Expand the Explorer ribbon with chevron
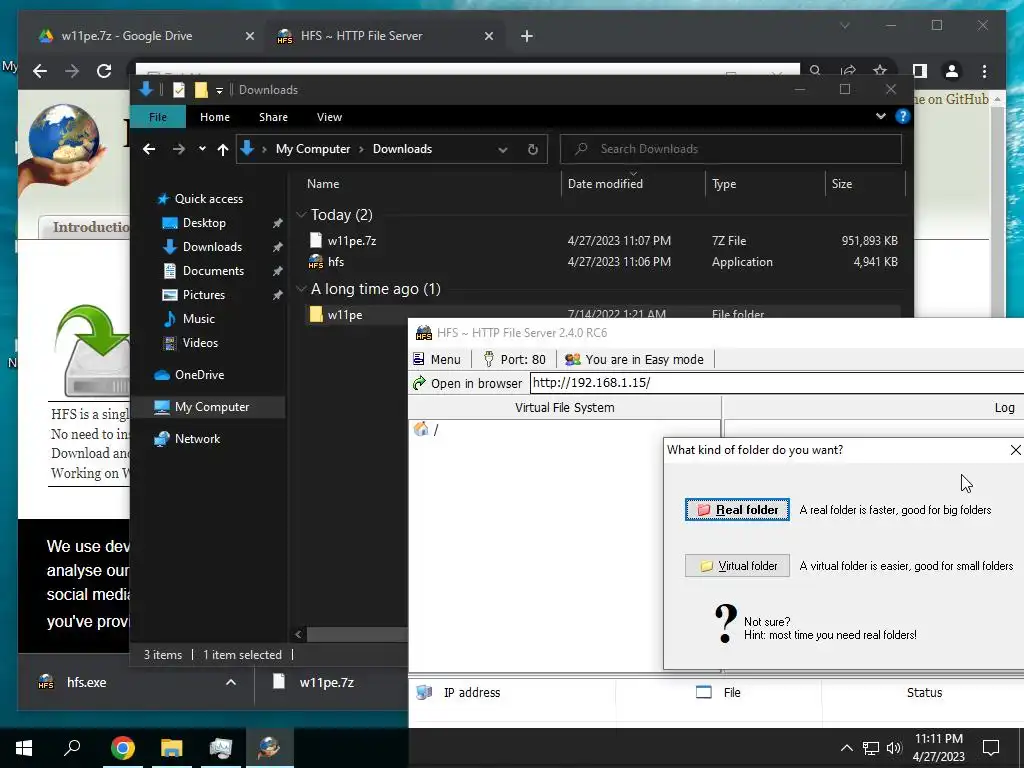Screen dimensions: 1024x768 [x=880, y=116]
